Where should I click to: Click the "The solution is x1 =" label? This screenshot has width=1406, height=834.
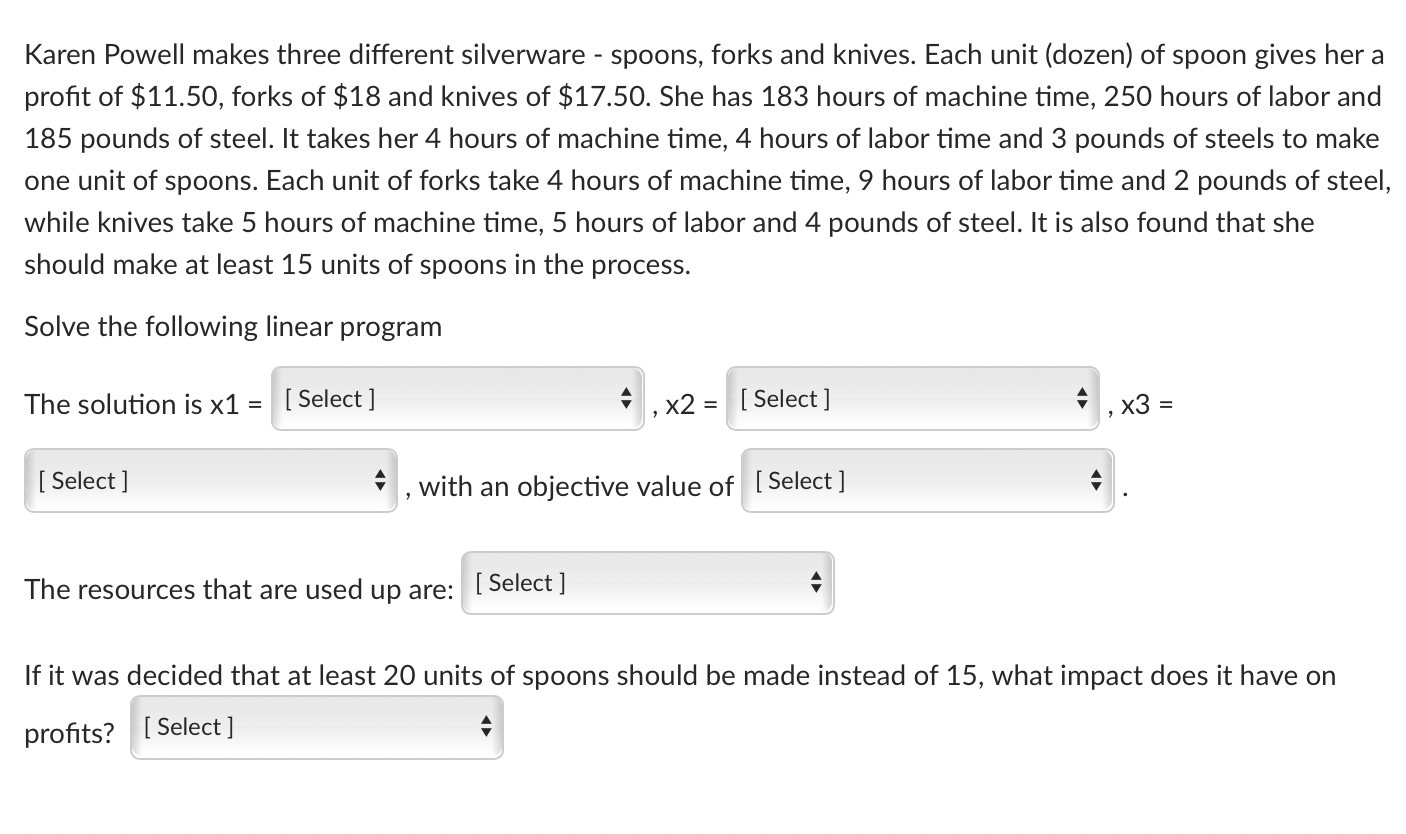(x=143, y=405)
